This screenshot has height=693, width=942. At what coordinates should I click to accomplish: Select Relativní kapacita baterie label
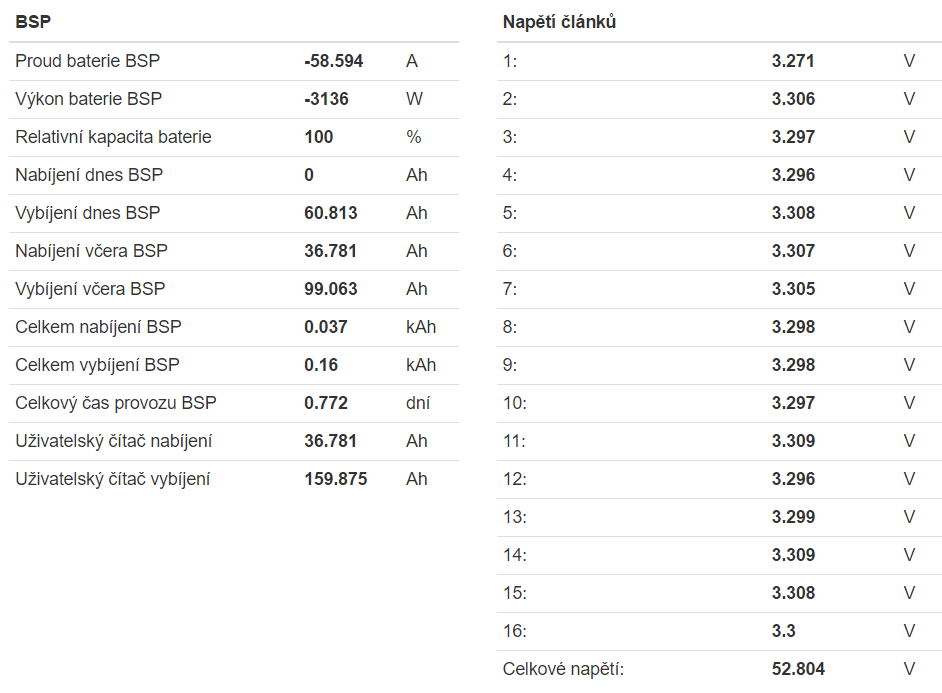pyautogui.click(x=113, y=137)
